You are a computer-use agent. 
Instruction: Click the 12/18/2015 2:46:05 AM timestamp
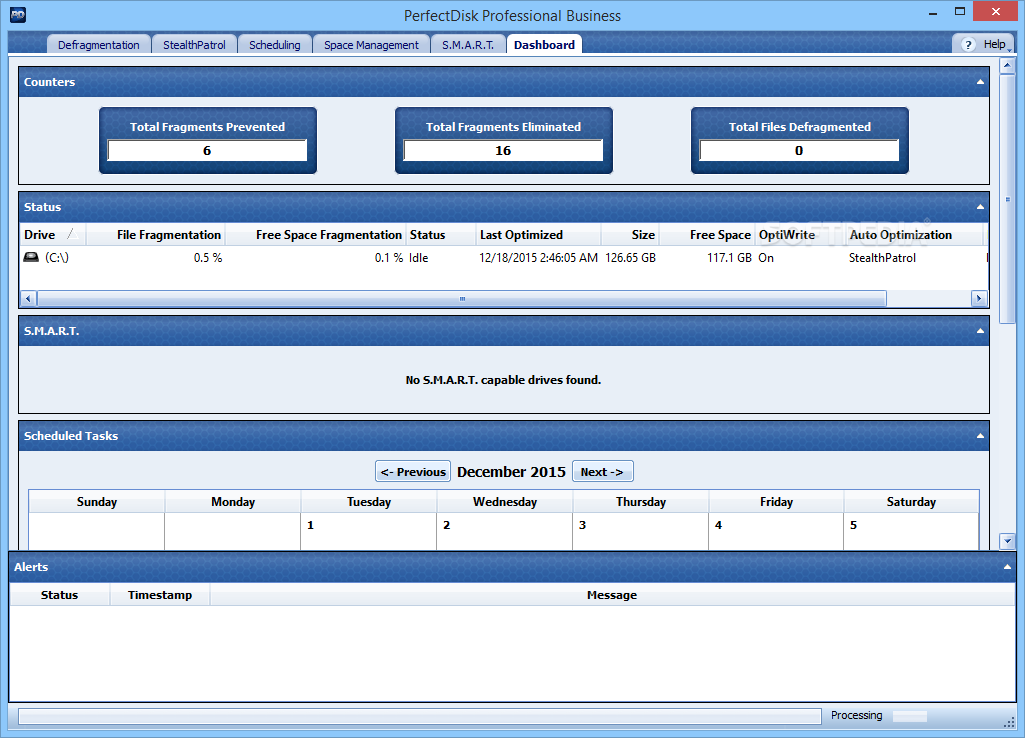point(538,258)
